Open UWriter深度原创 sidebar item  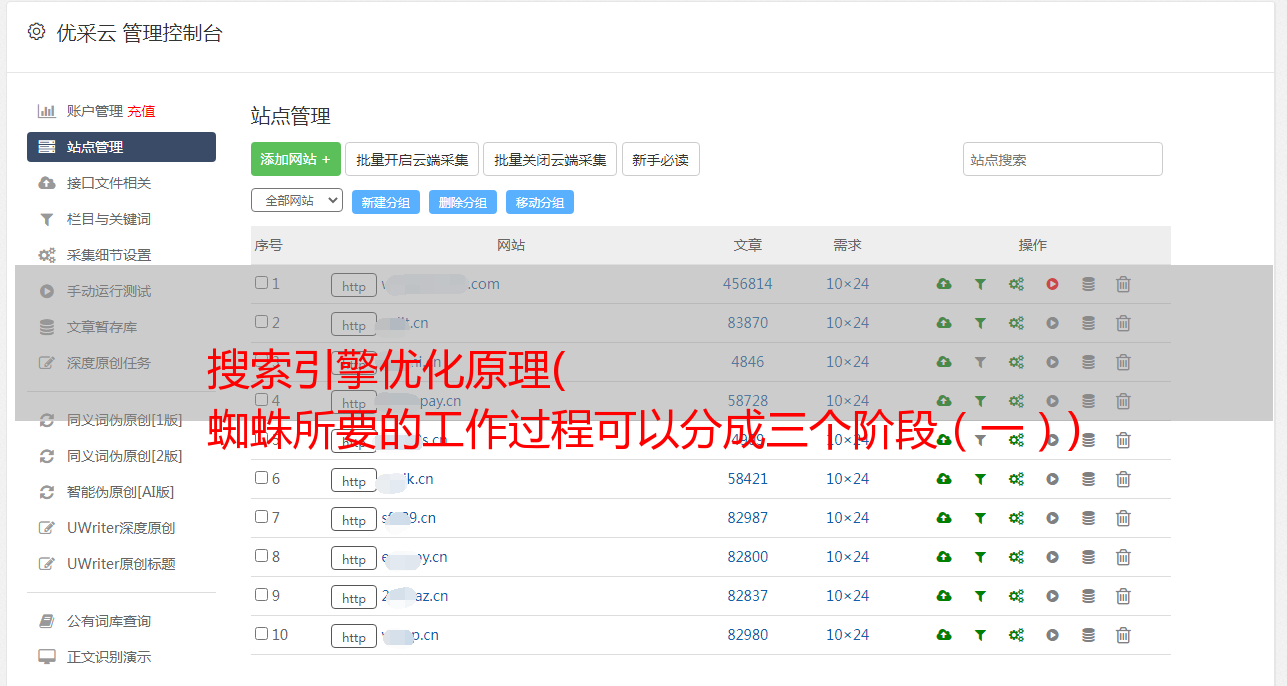[121, 528]
